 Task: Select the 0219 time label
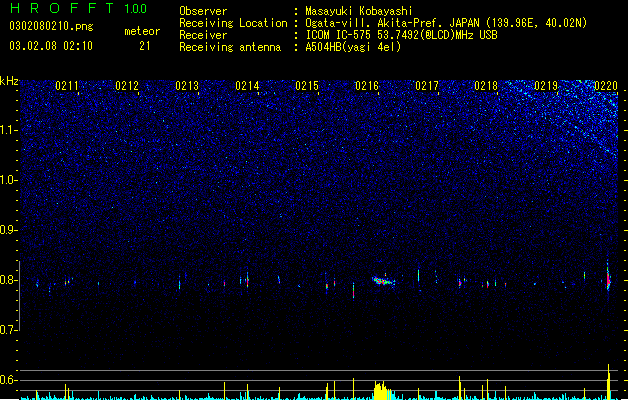546,86
